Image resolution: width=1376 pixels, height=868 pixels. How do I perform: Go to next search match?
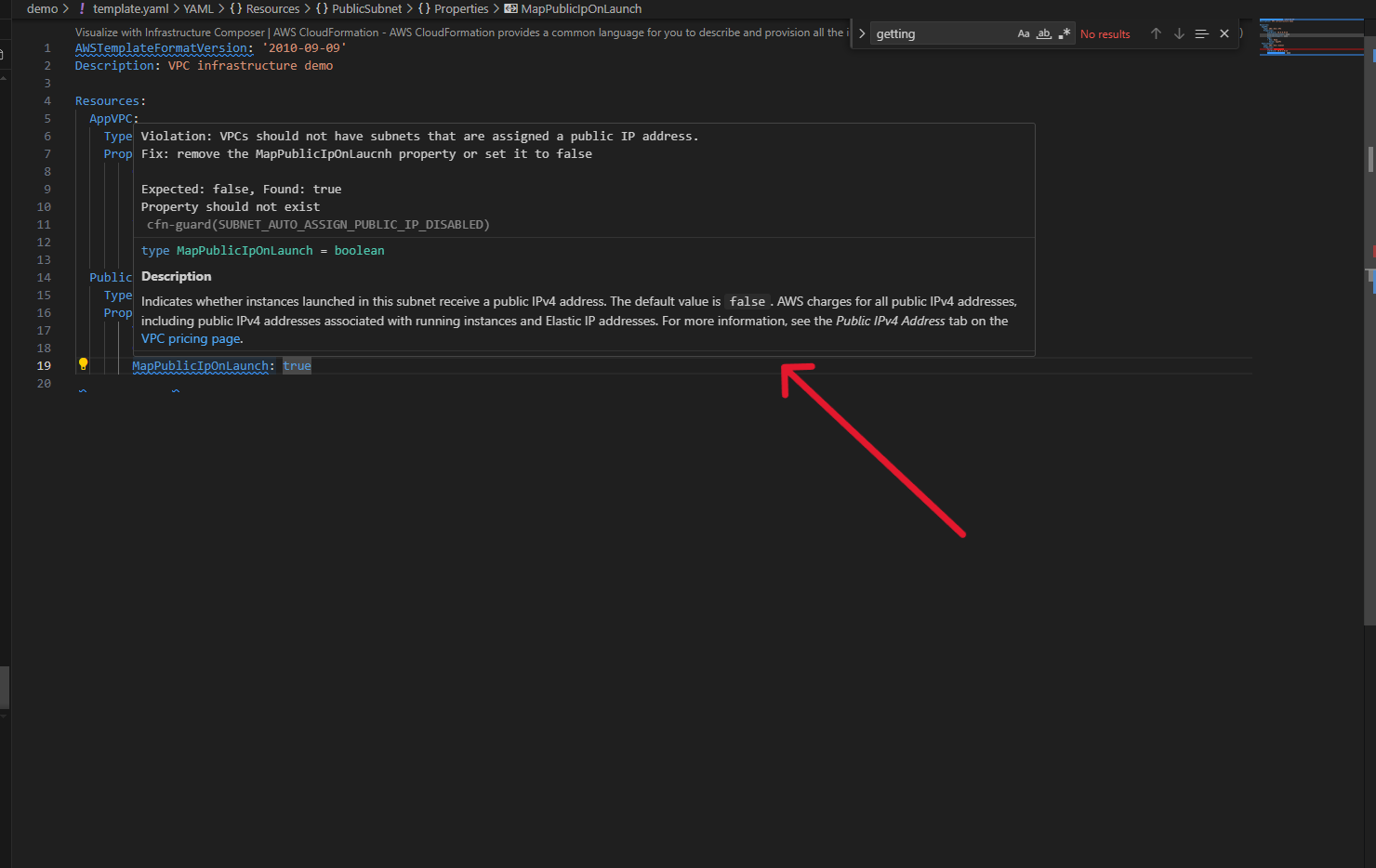tap(1179, 33)
